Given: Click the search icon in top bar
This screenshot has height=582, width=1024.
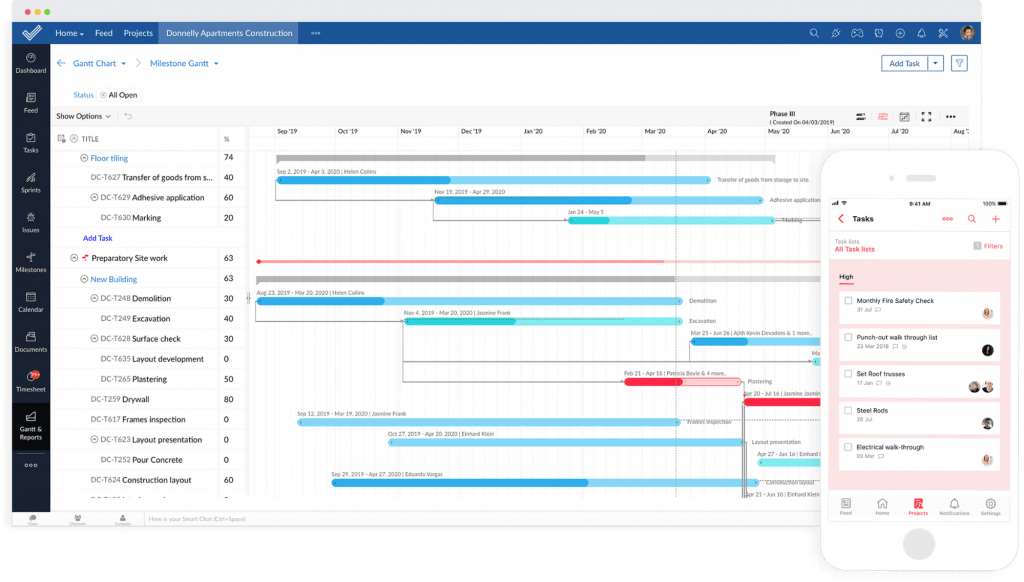Looking at the screenshot, I should [x=814, y=33].
